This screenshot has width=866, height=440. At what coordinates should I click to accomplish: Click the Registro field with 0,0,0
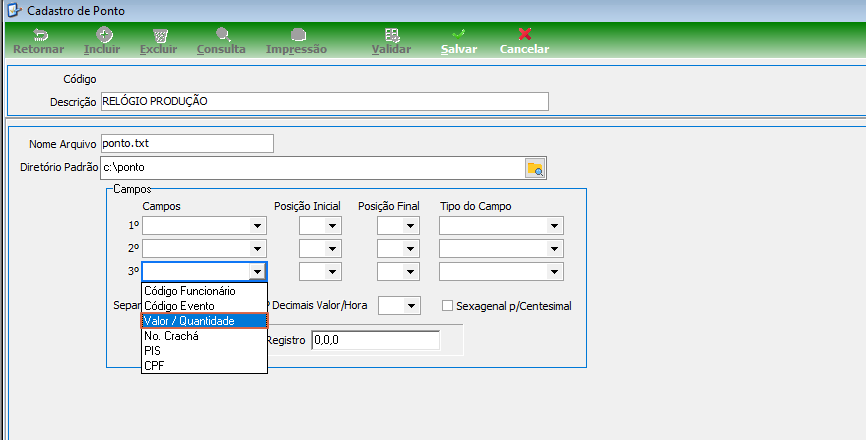[376, 340]
